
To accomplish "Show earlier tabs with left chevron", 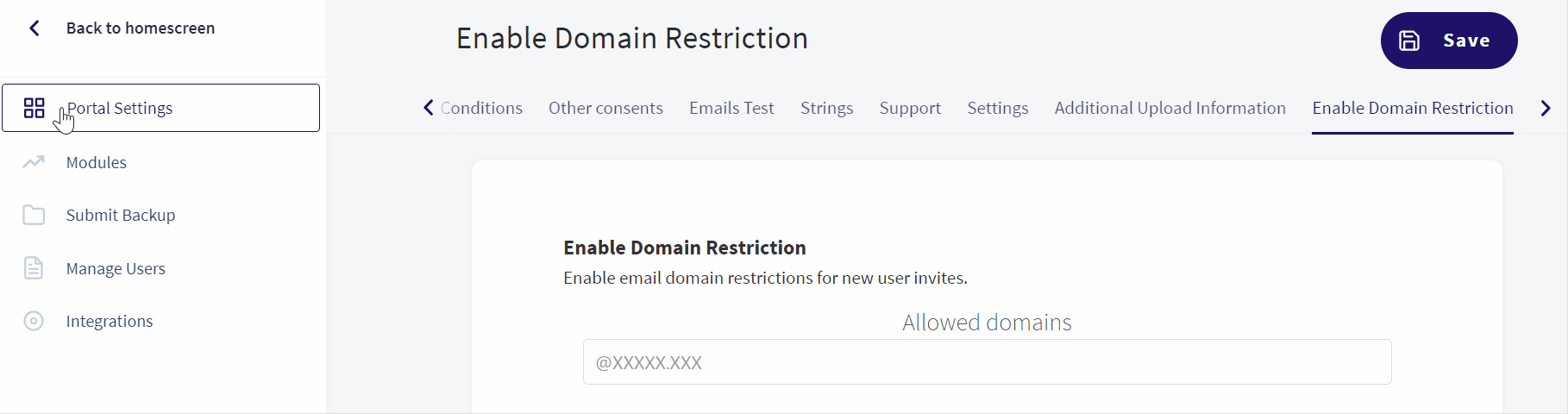I will [428, 108].
